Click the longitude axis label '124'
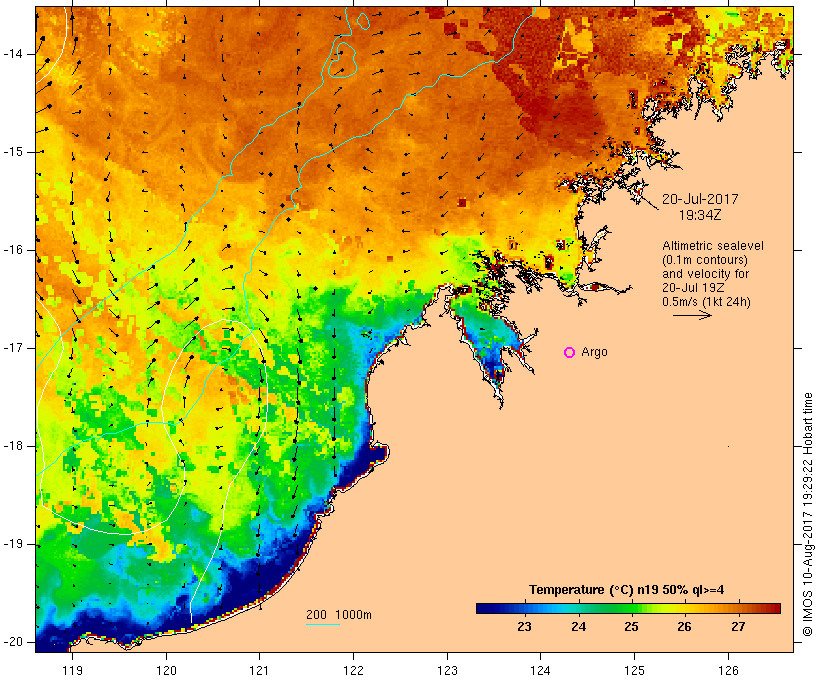Image resolution: width=820 pixels, height=680 pixels. 541,671
